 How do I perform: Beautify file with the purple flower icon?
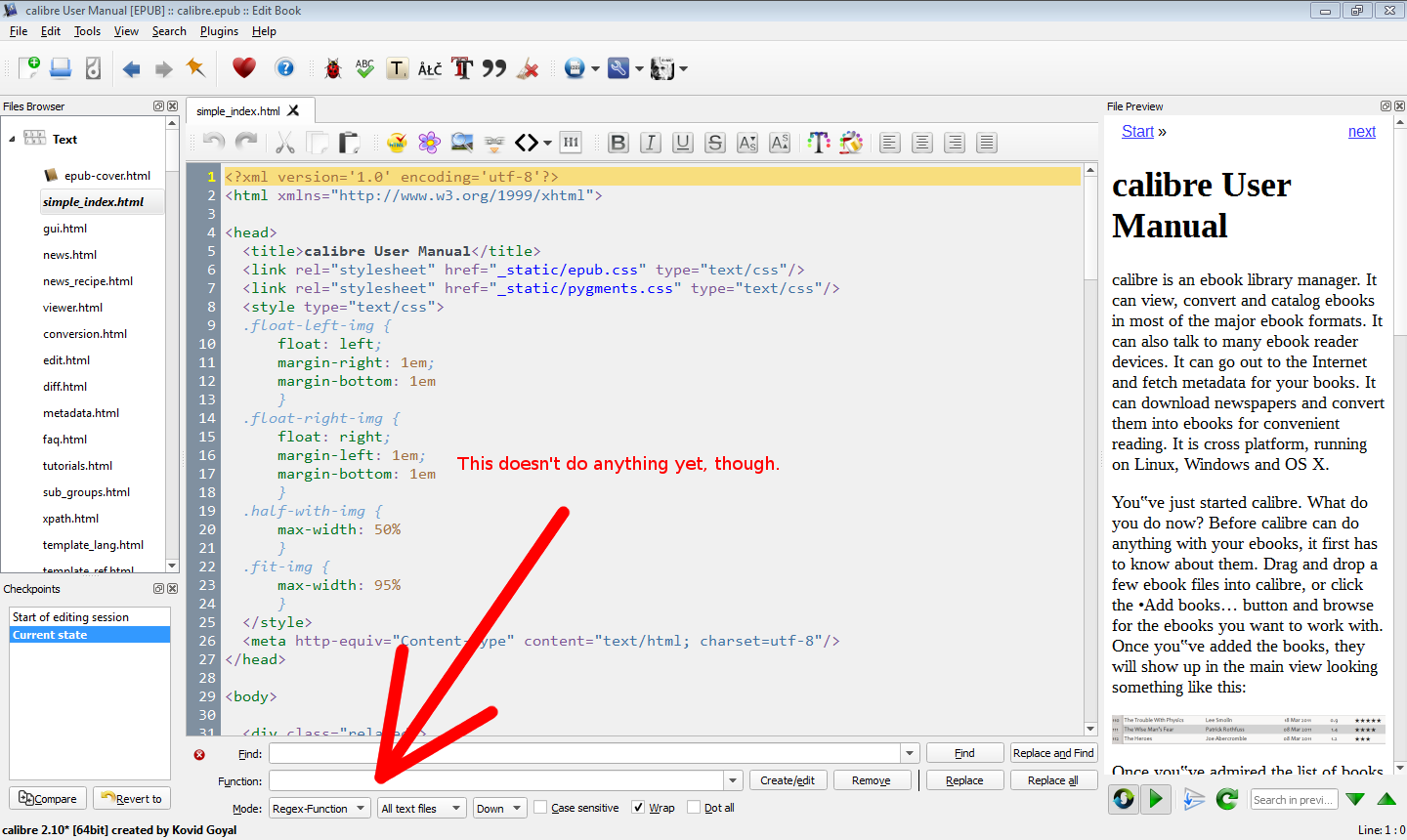click(429, 143)
